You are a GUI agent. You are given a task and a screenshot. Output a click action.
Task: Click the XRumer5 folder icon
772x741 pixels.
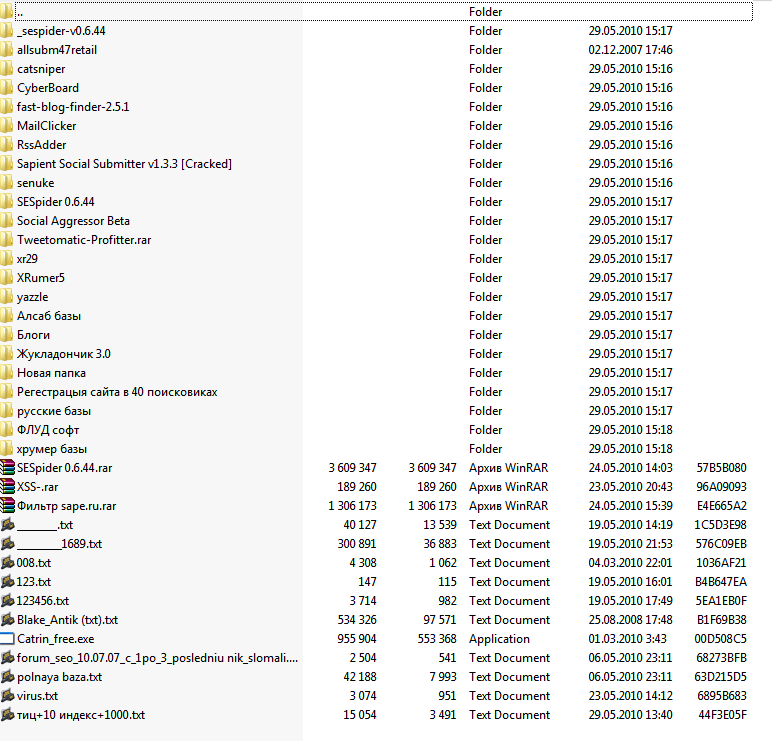click(6, 278)
